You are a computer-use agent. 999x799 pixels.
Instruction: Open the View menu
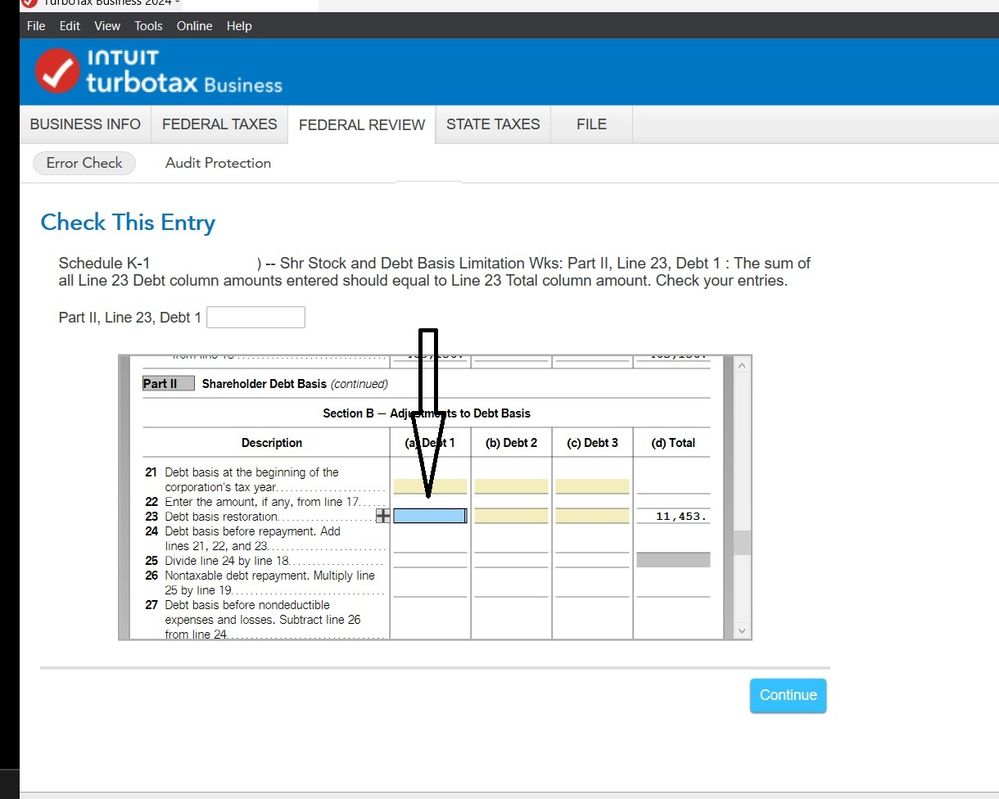(107, 26)
